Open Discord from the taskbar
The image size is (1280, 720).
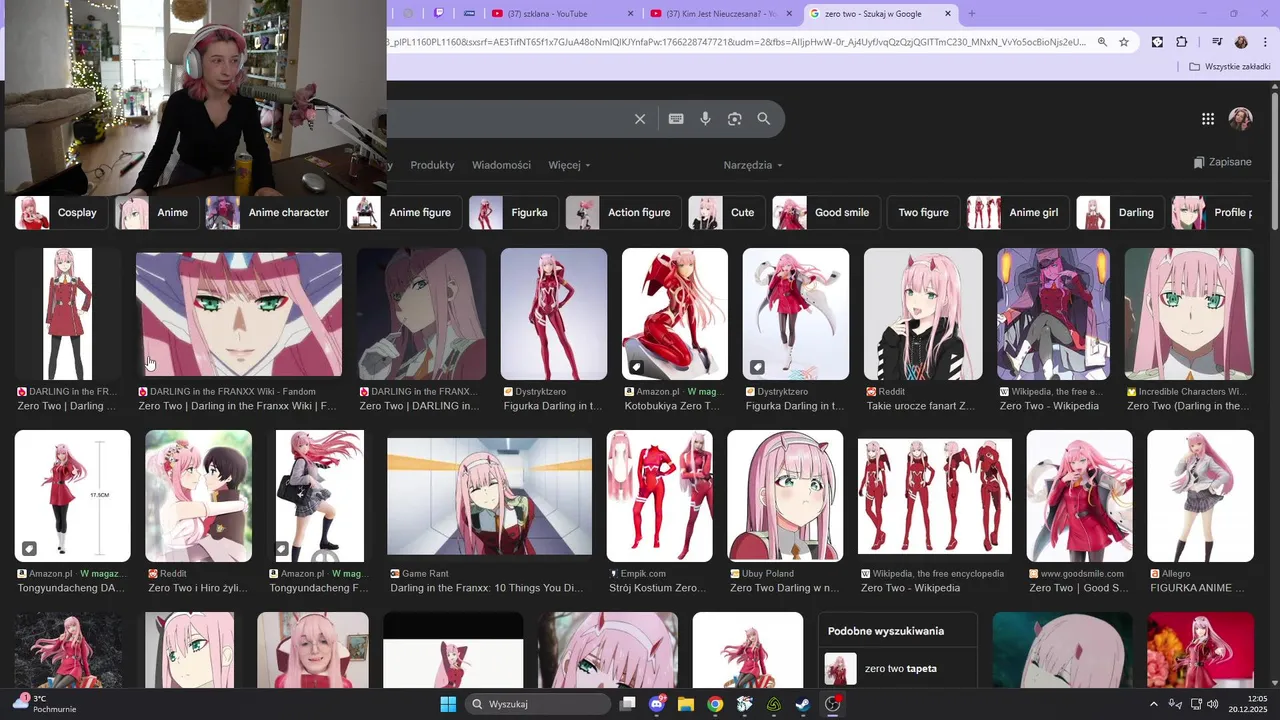coord(657,704)
